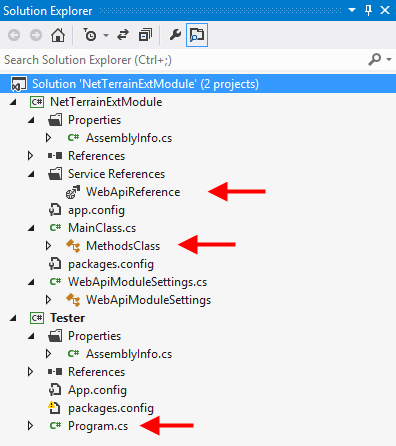Viewport: 396px width, 446px height.
Task: Click NetTerrainExtModule Properties folder icon
Action: pos(55,120)
